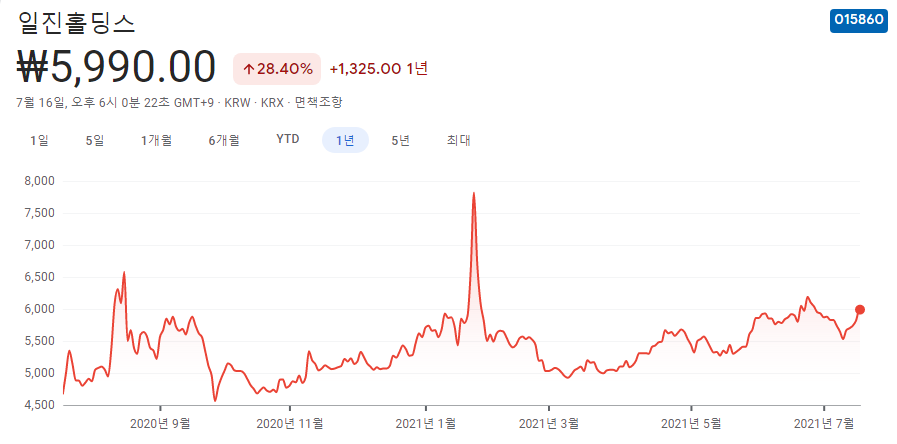Click the 2021년 1월 x-axis label
Image resolution: width=897 pixels, height=444 pixels.
point(426,424)
